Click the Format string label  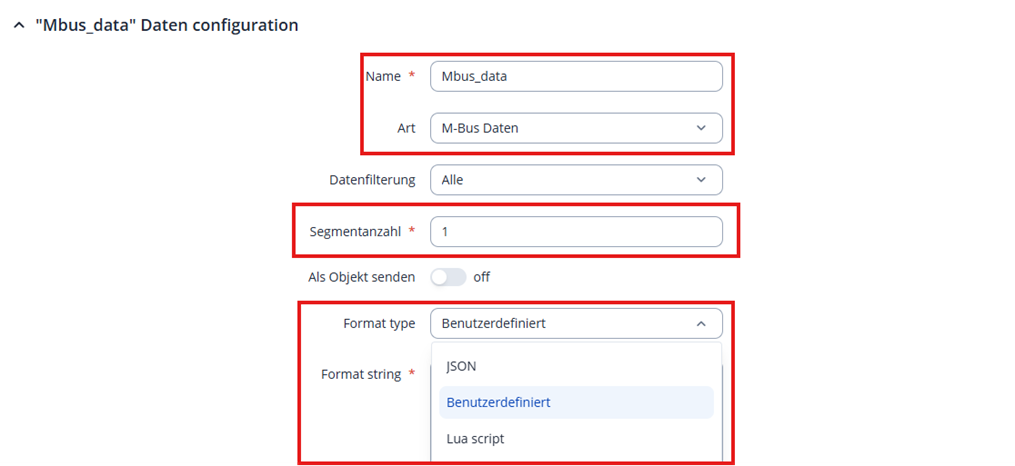[x=361, y=374]
